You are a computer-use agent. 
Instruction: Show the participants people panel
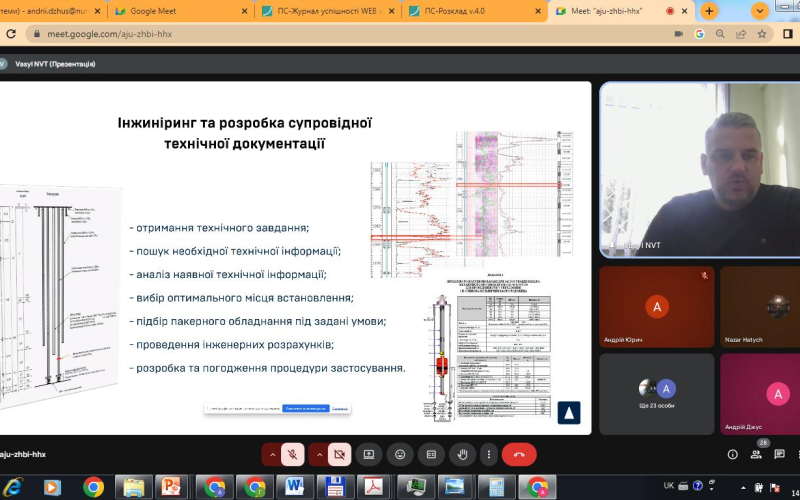[756, 454]
